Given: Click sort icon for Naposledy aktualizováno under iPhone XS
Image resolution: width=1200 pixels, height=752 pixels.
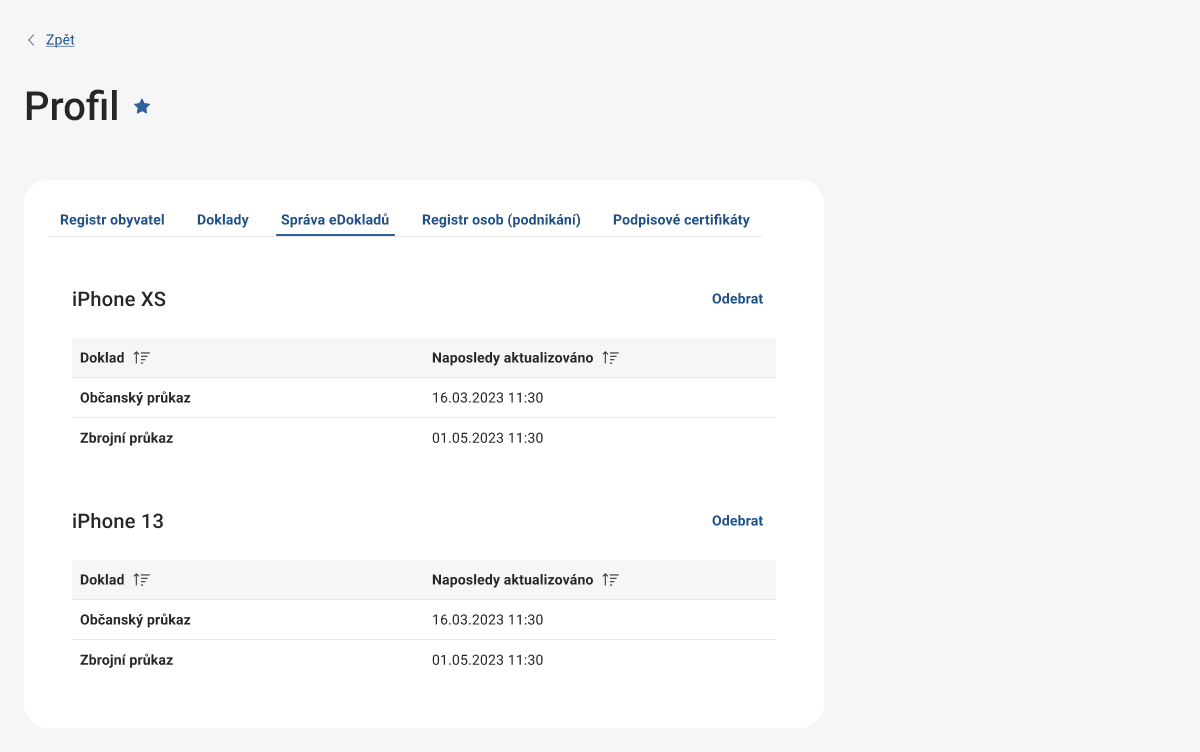Looking at the screenshot, I should pyautogui.click(x=610, y=358).
